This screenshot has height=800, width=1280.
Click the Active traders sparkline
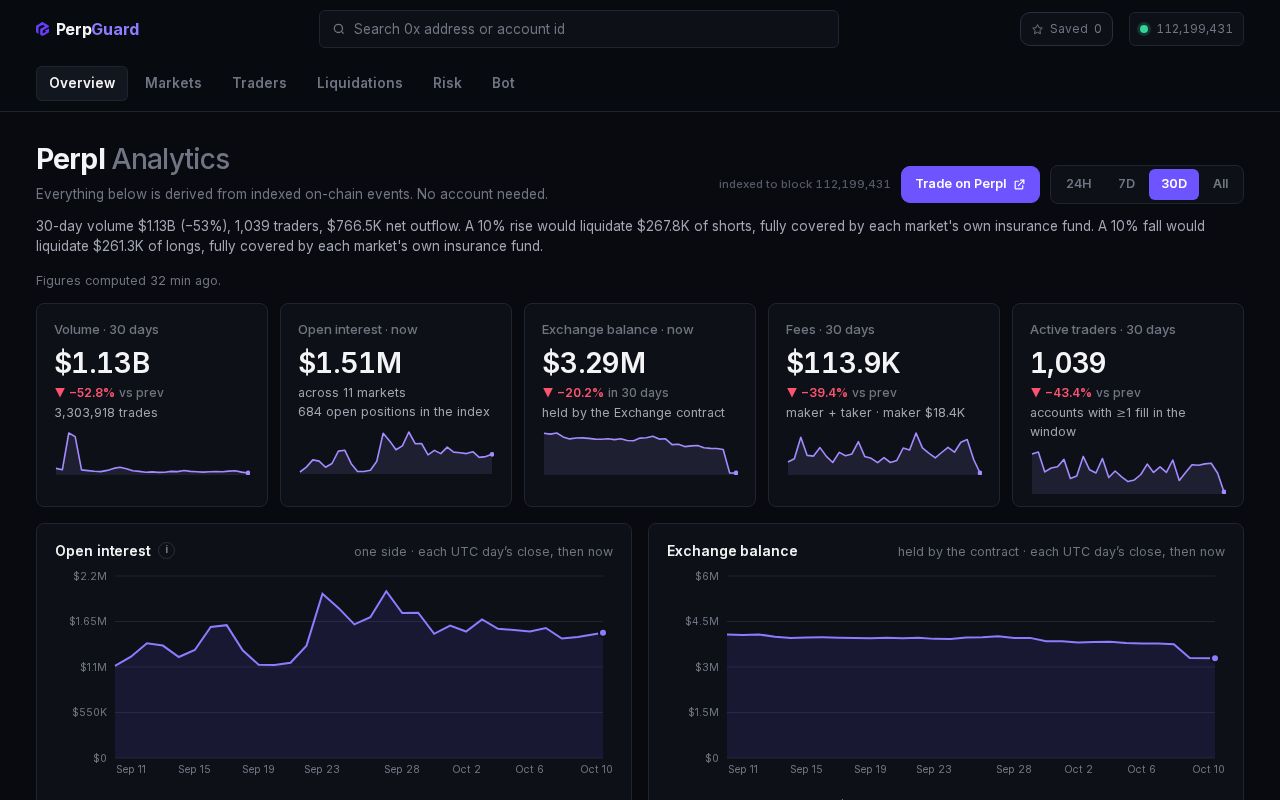pos(1128,472)
